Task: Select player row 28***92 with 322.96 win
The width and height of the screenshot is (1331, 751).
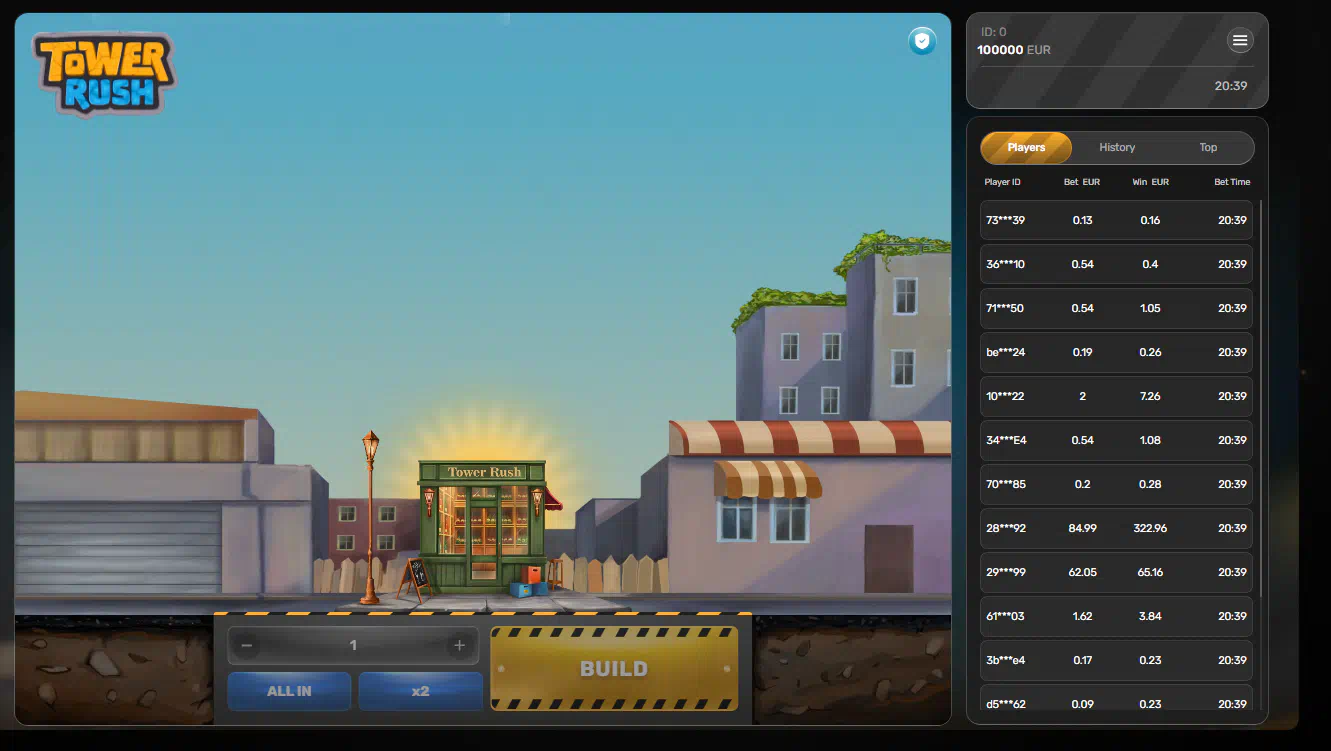Action: (1116, 528)
